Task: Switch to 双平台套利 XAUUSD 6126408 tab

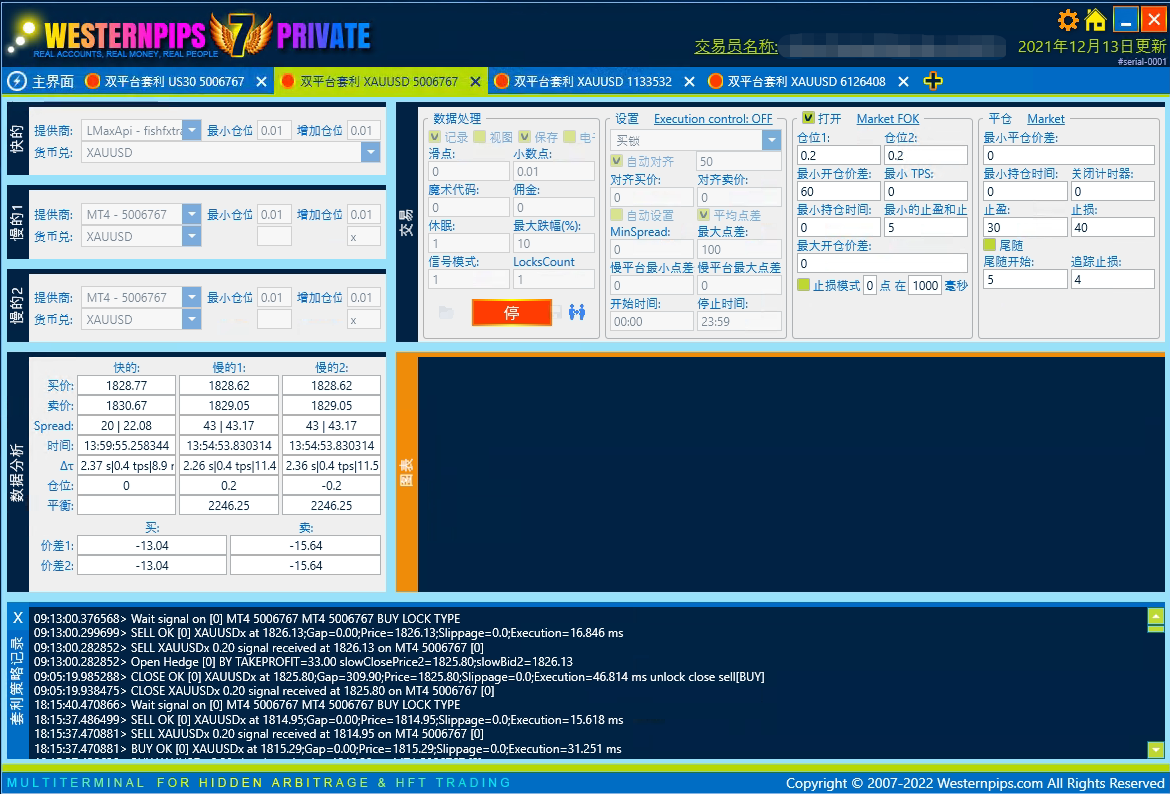Action: tap(807, 81)
